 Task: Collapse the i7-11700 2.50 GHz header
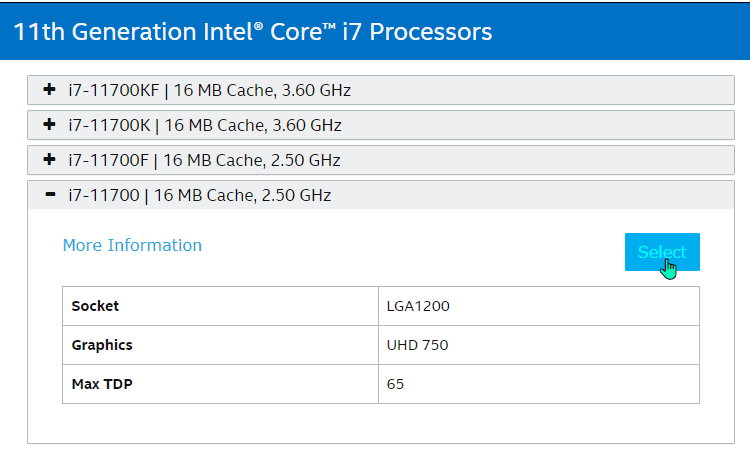(381, 195)
